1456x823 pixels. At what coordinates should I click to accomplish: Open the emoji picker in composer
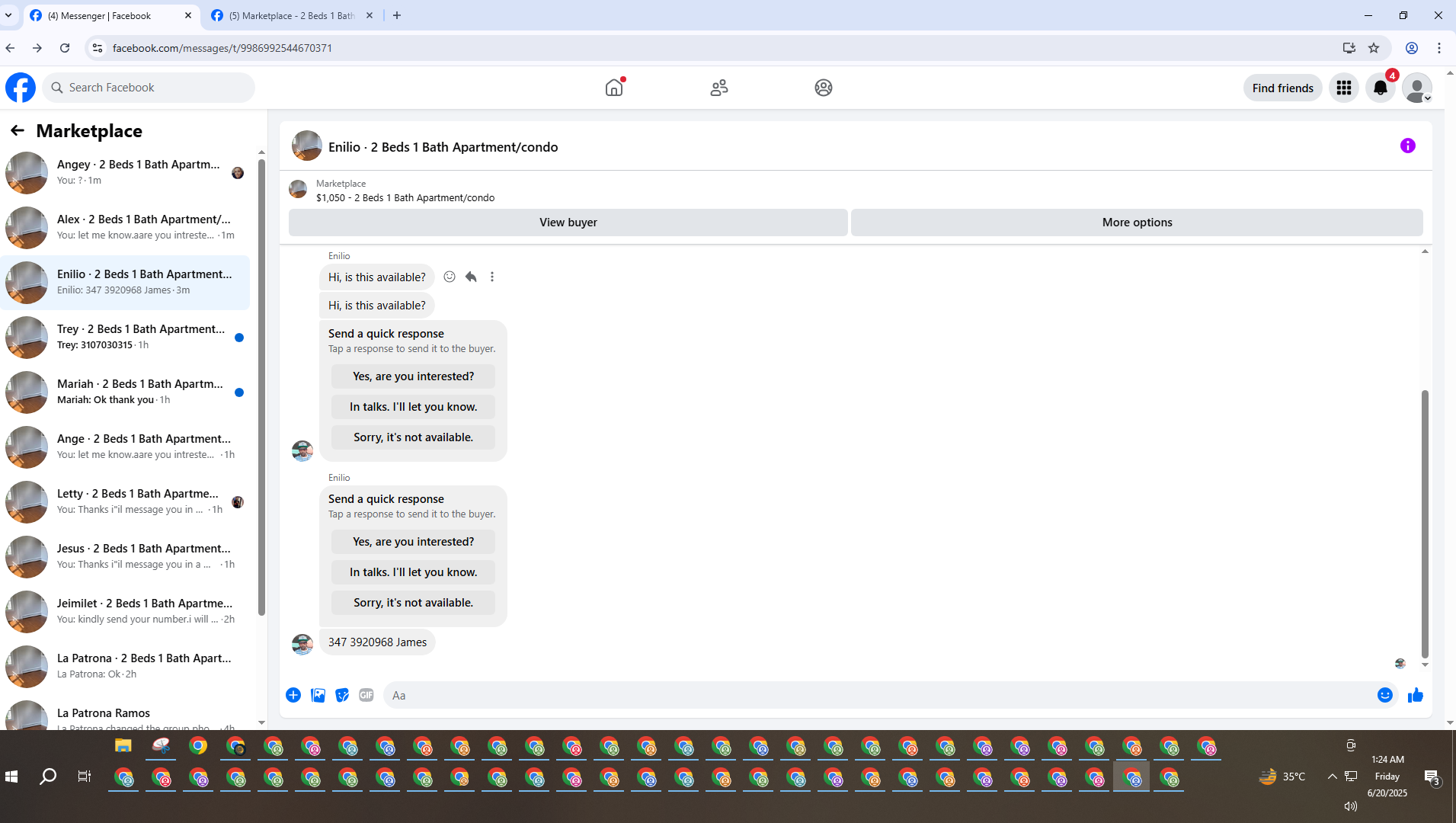coord(1384,695)
